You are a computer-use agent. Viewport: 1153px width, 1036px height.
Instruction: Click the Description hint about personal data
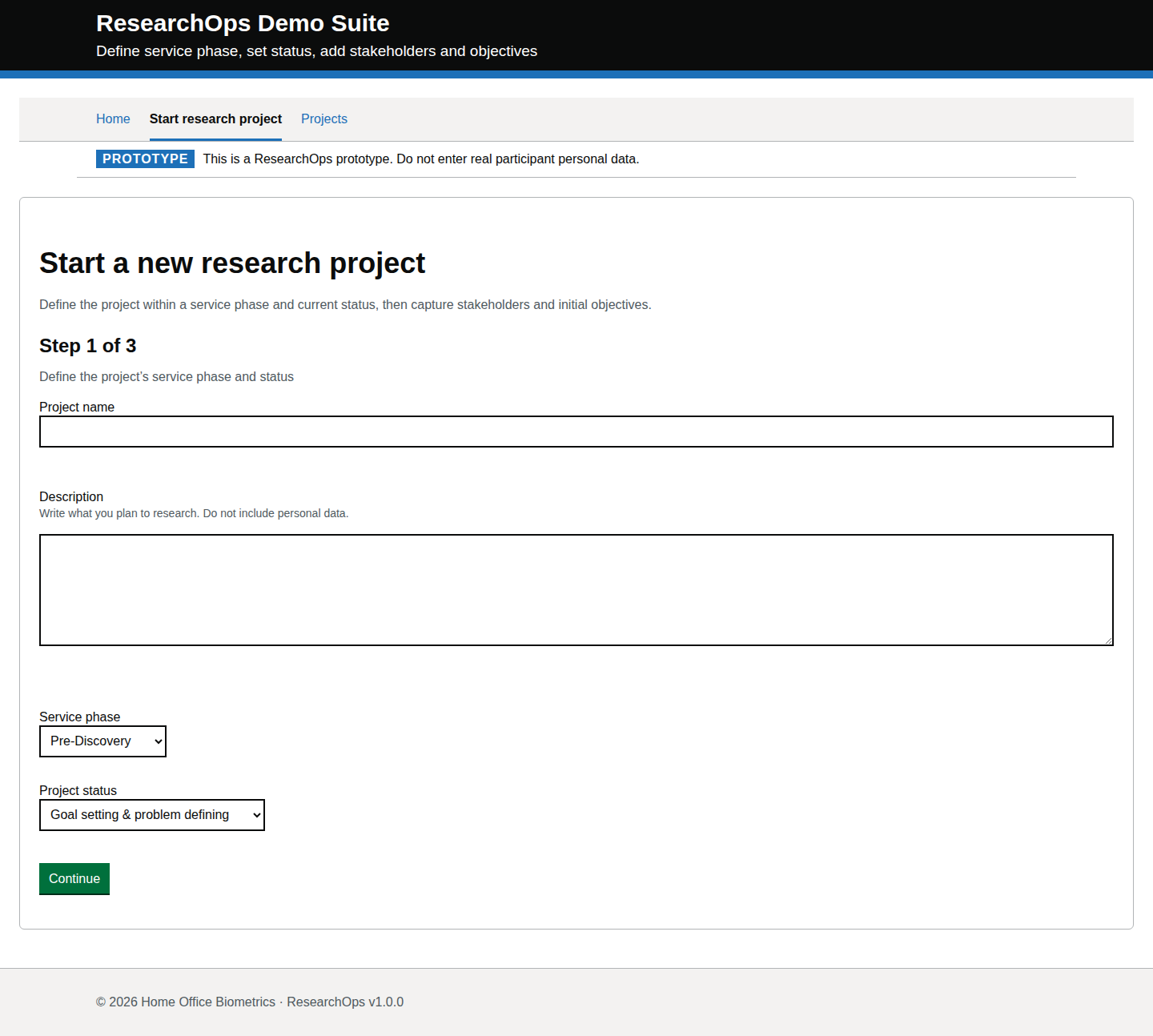click(194, 513)
